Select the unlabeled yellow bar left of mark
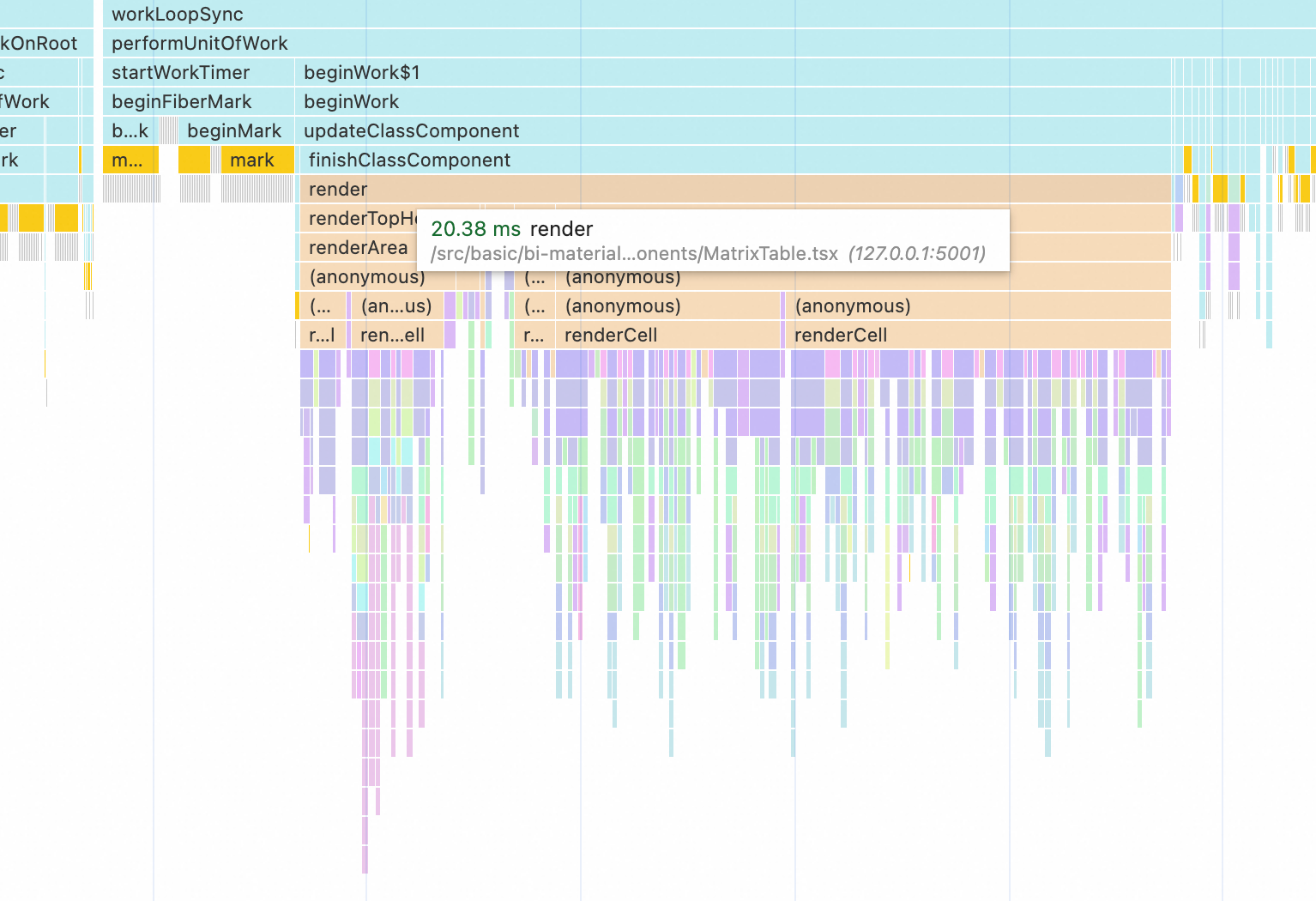Viewport: 1316px width, 901px height. [195, 160]
